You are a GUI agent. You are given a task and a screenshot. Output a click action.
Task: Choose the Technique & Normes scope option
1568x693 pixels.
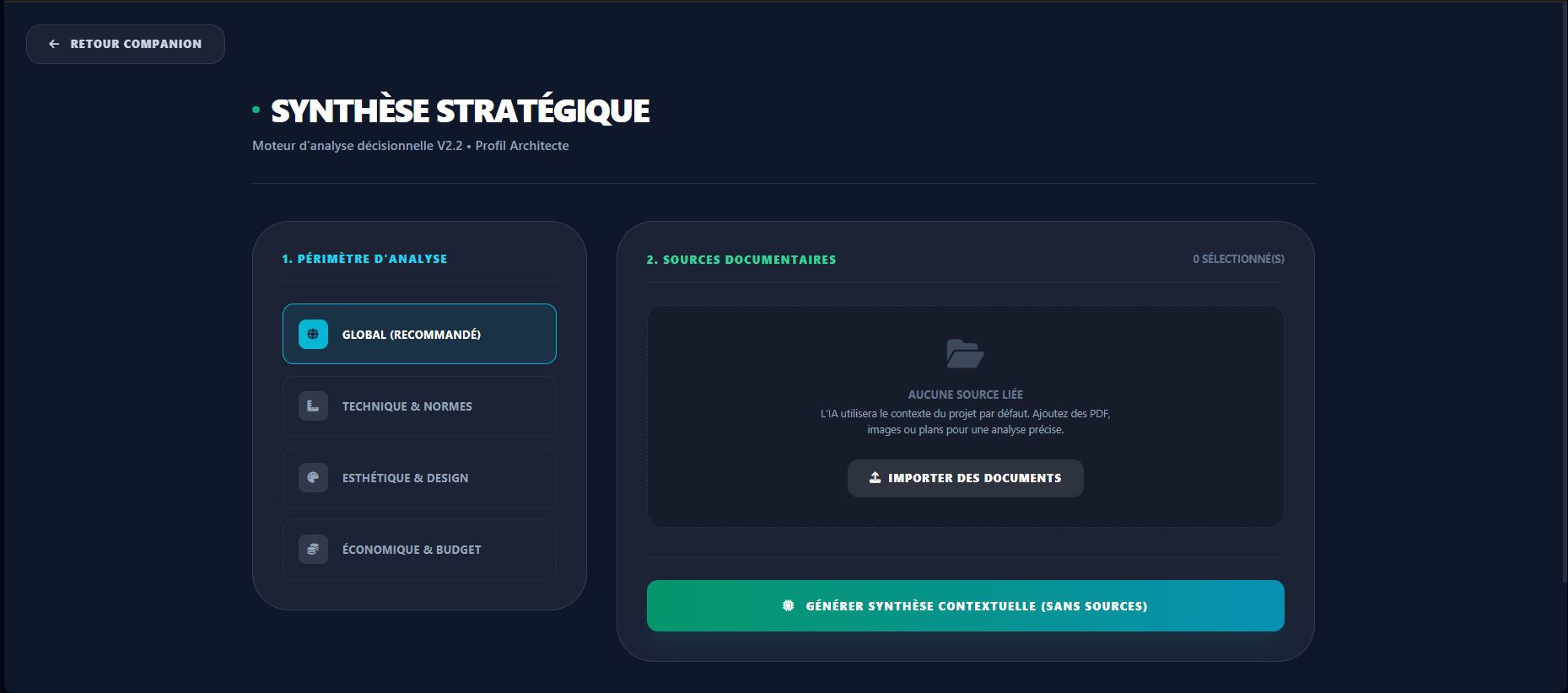(x=419, y=406)
